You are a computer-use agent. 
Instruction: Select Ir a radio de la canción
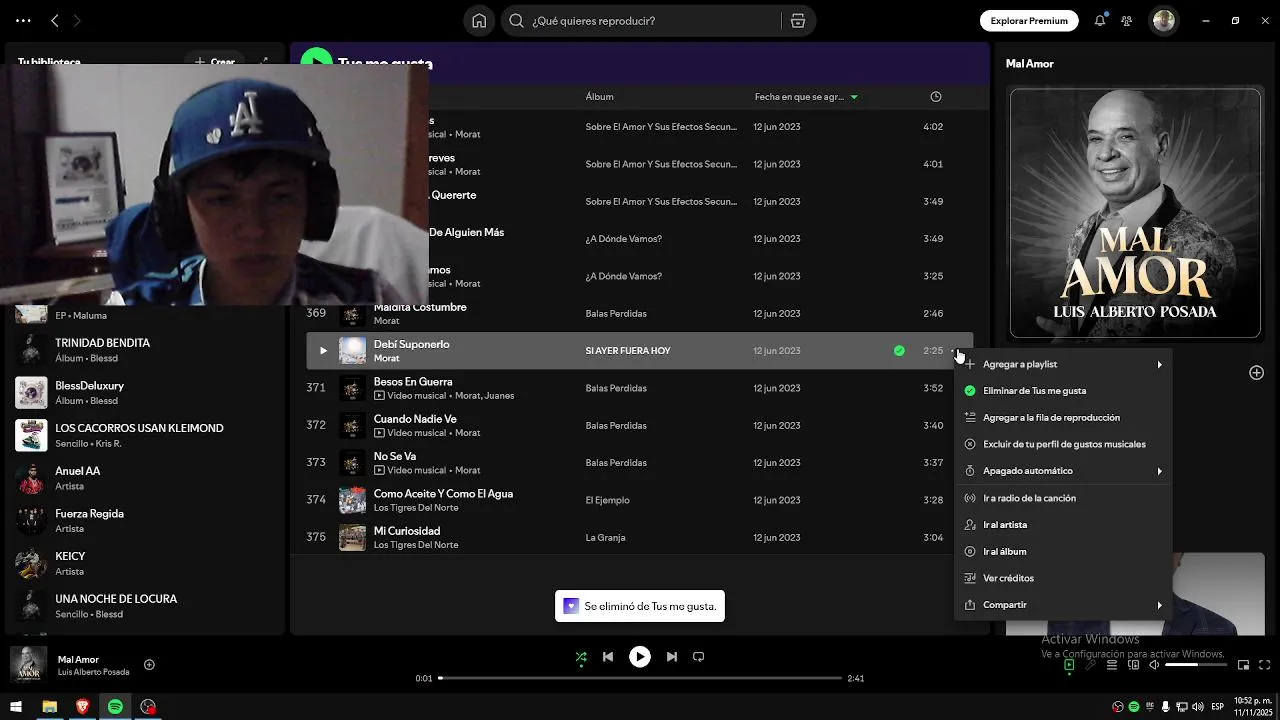click(x=1063, y=498)
